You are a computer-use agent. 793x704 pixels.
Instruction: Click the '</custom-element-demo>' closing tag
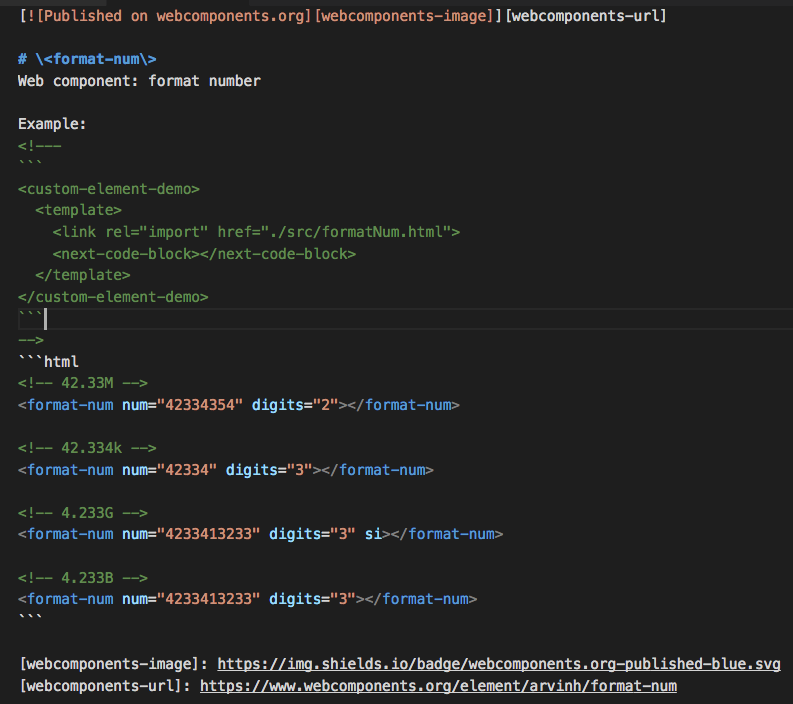point(113,296)
